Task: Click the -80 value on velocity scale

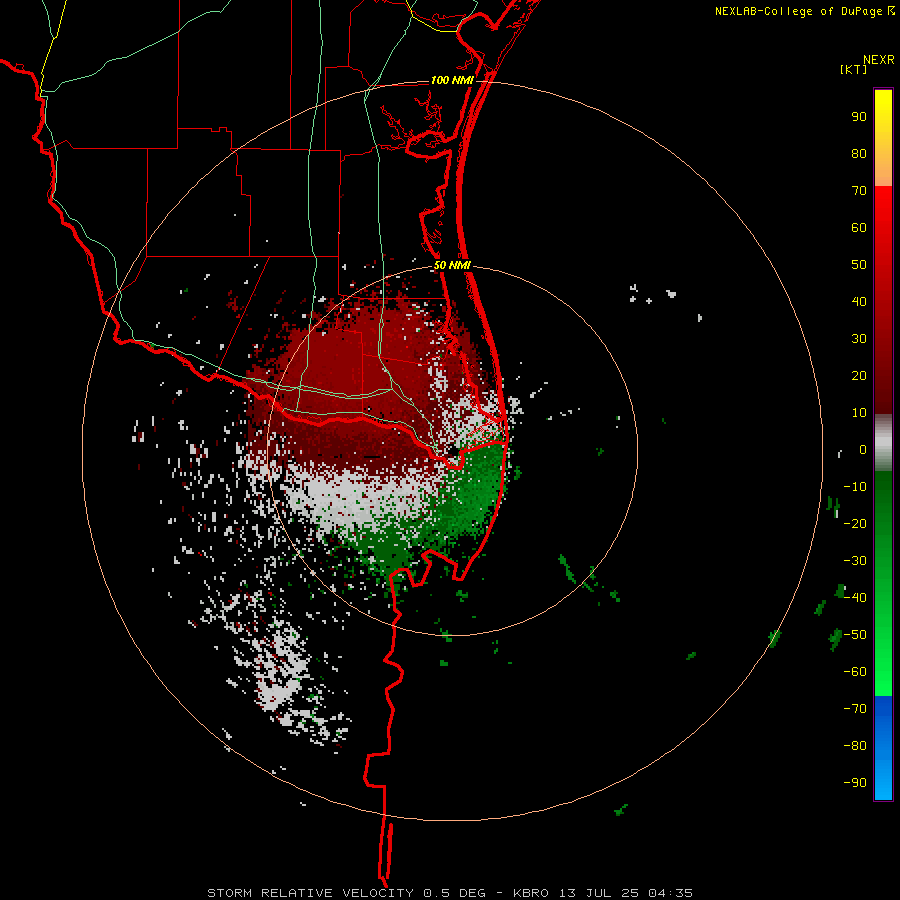Action: (x=855, y=746)
